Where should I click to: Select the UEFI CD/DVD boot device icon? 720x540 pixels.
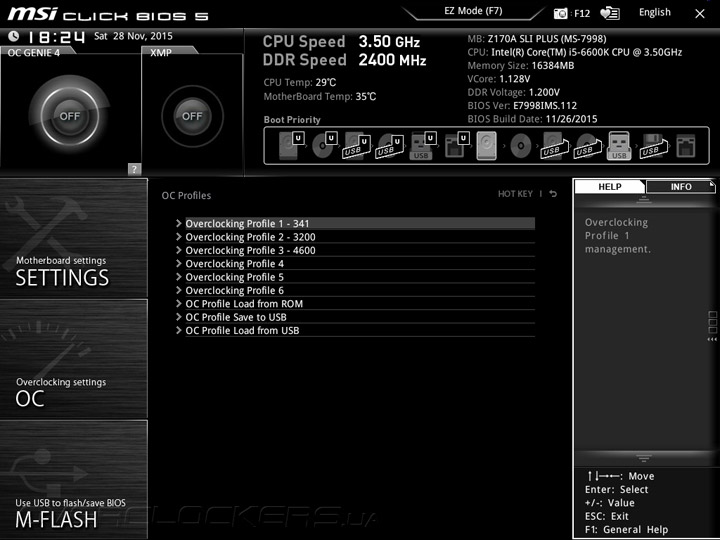pos(324,146)
